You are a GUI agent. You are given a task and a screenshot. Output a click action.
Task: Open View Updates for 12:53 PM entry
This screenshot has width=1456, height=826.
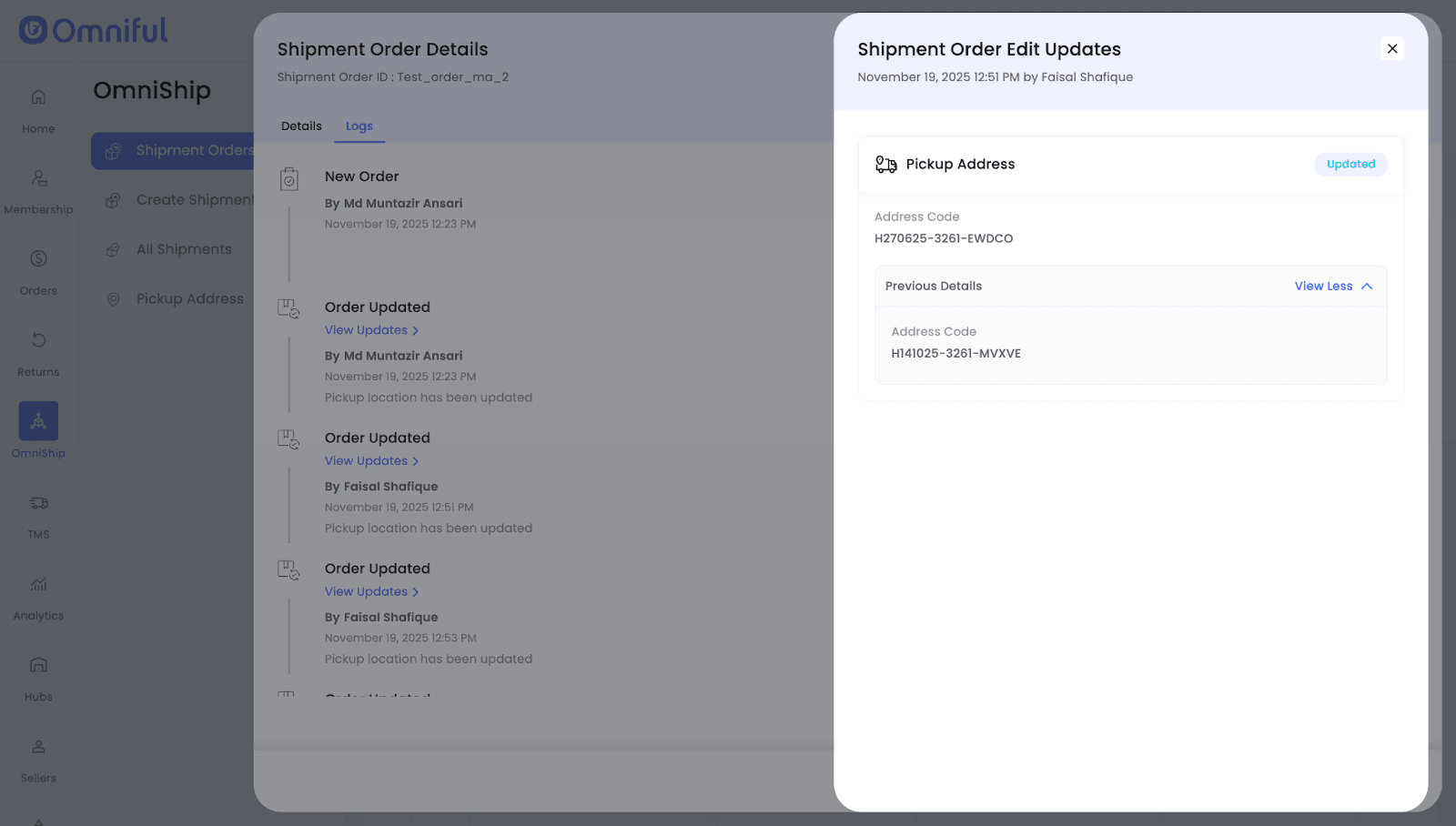(x=371, y=592)
